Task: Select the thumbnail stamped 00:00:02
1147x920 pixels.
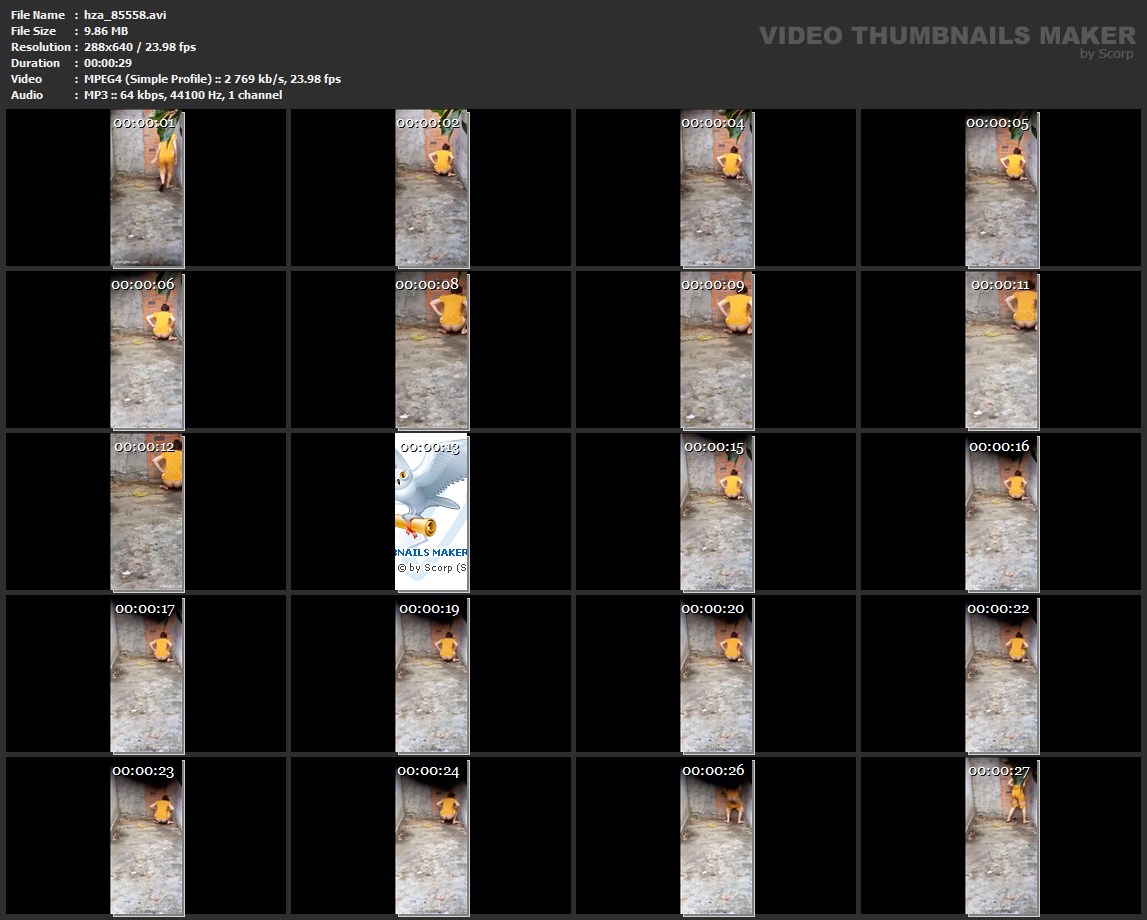Action: [432, 189]
